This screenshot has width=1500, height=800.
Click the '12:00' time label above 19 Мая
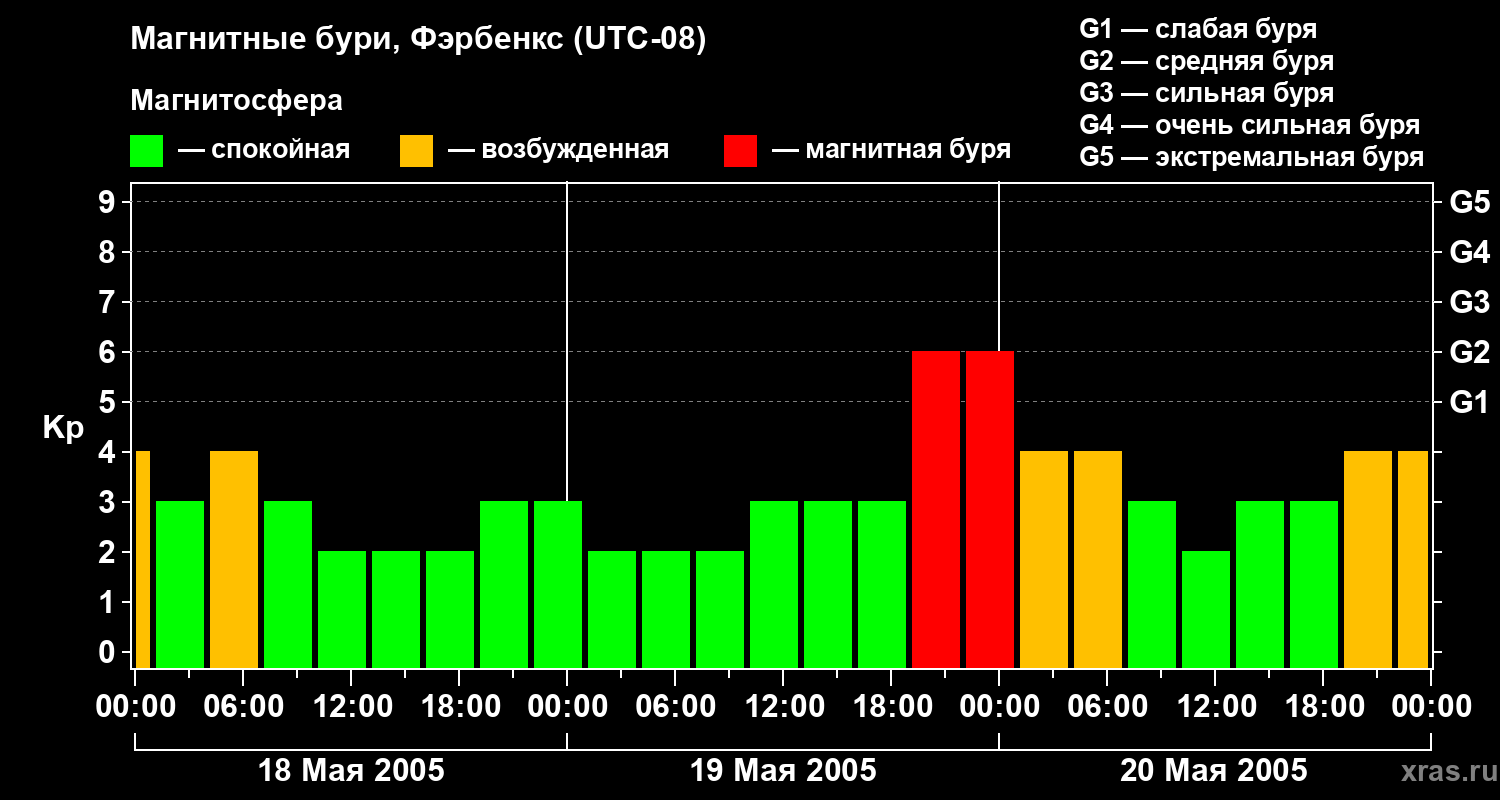(x=783, y=707)
